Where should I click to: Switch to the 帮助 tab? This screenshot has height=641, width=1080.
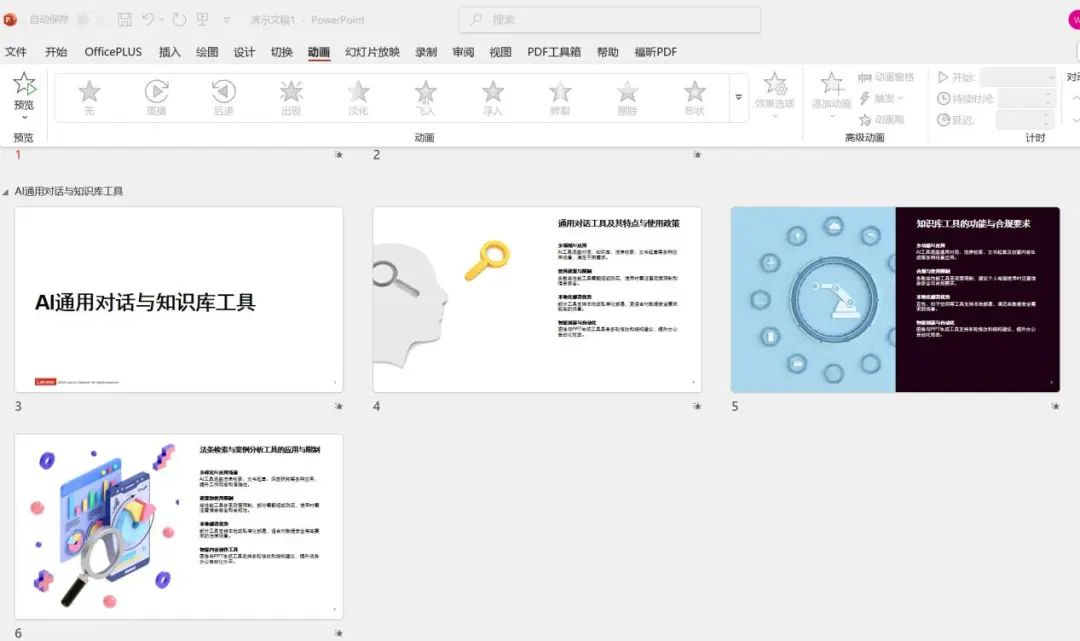[608, 52]
